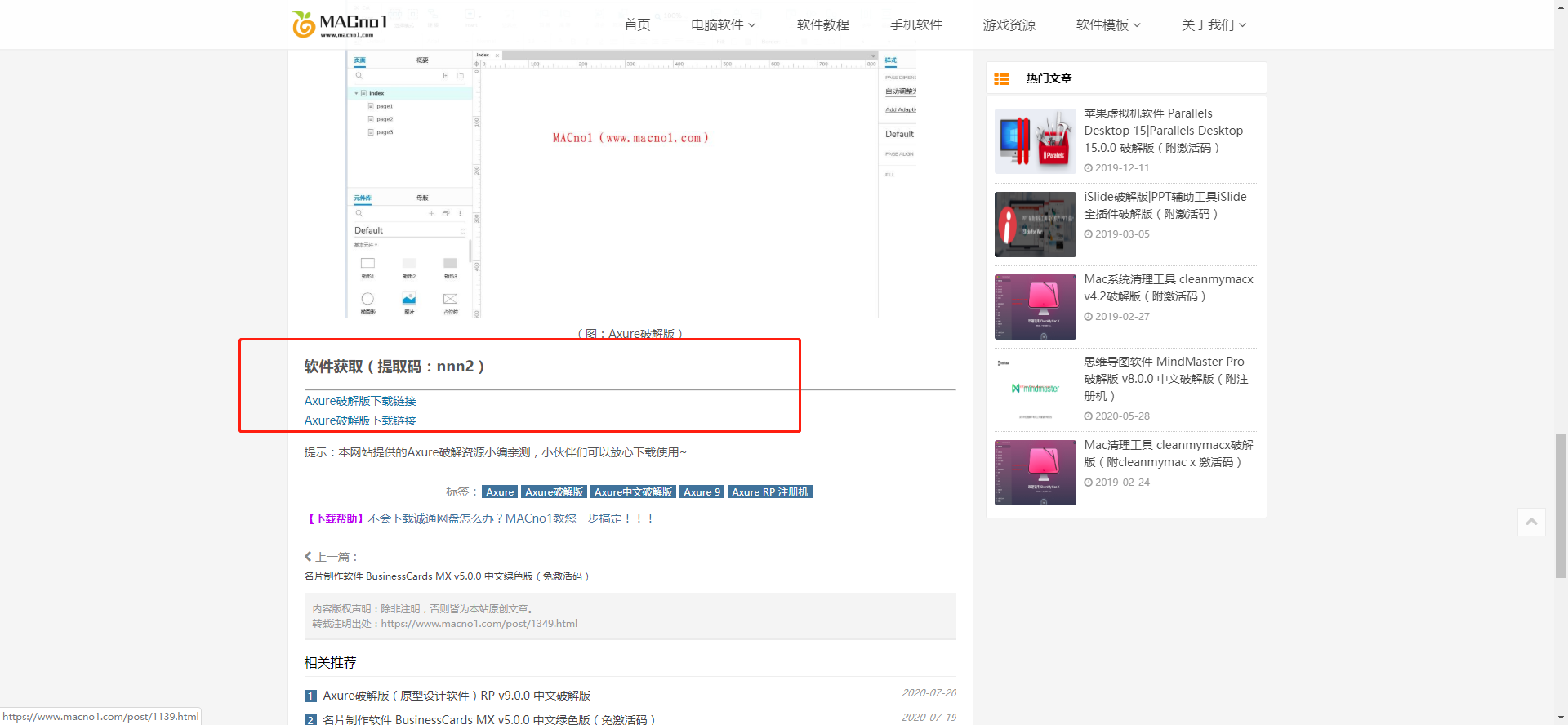The image size is (1568, 725).
Task: Expand the 电脑软件 dropdown menu
Action: 723,24
